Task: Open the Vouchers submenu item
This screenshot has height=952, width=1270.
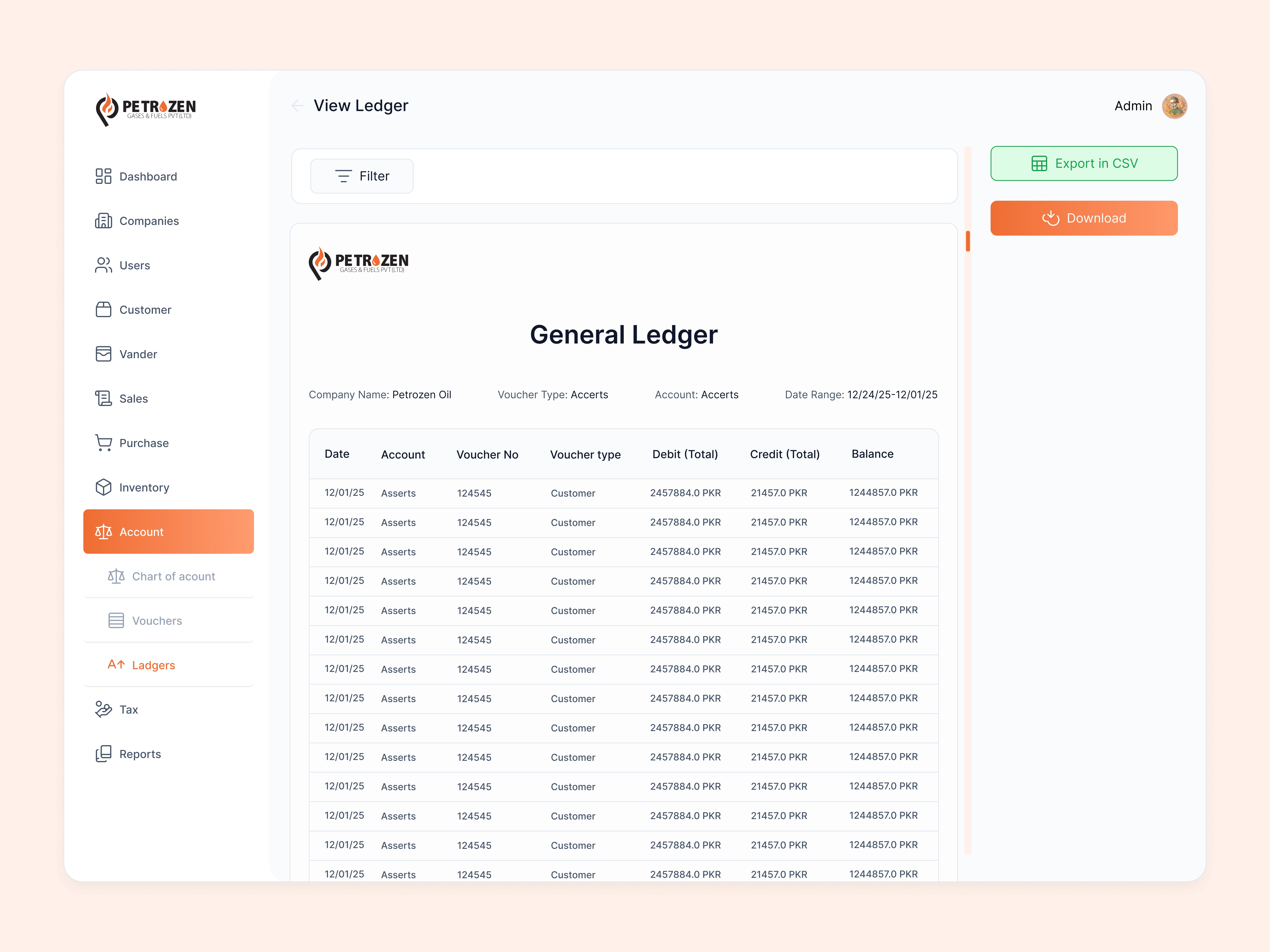Action: click(x=168, y=620)
